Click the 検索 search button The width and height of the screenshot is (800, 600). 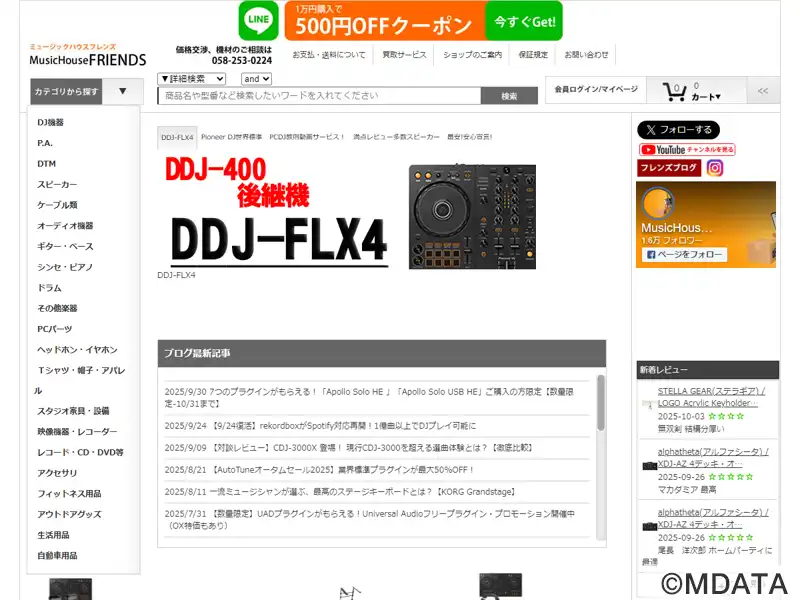[509, 96]
